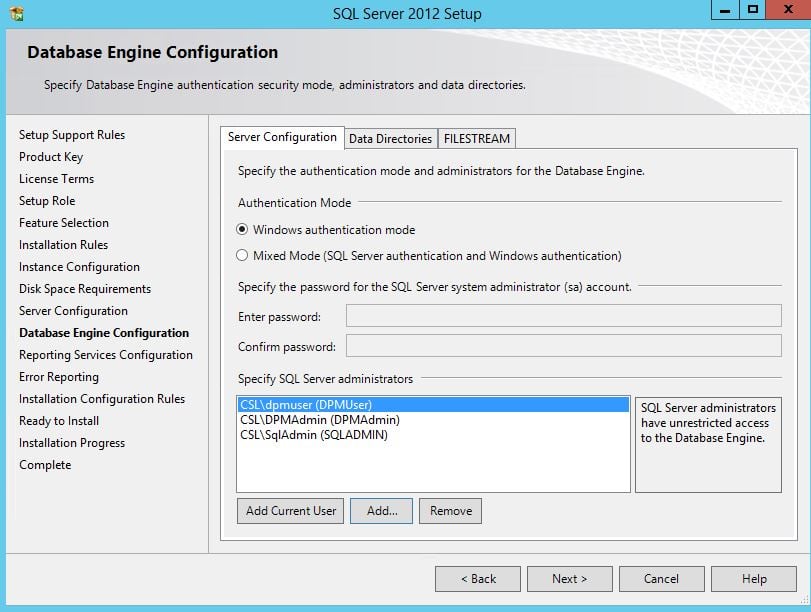Focus the Enter password field
This screenshot has width=811, height=612.
click(x=564, y=316)
